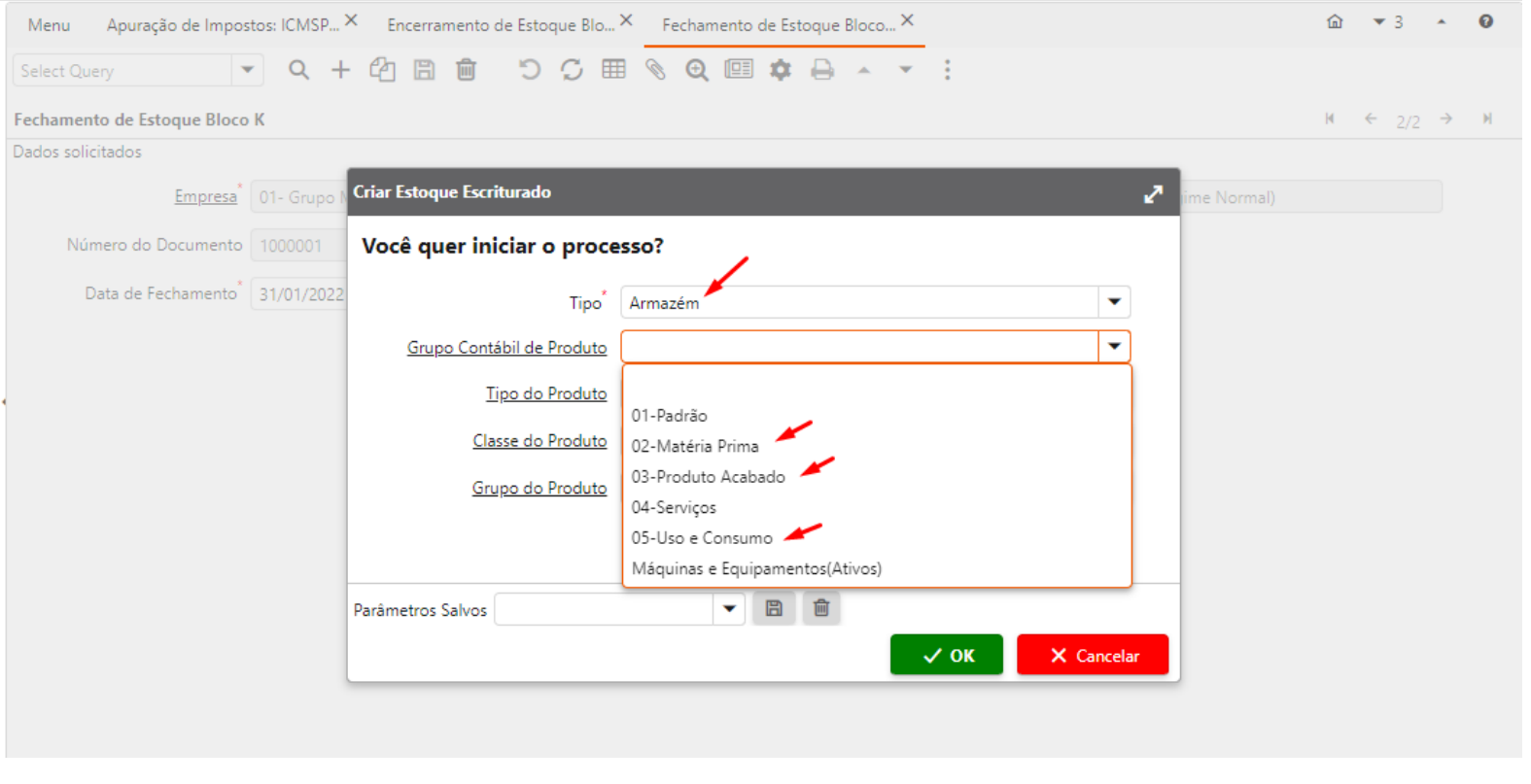Switch to Encerramento de Estoque Blo tab

tap(501, 25)
